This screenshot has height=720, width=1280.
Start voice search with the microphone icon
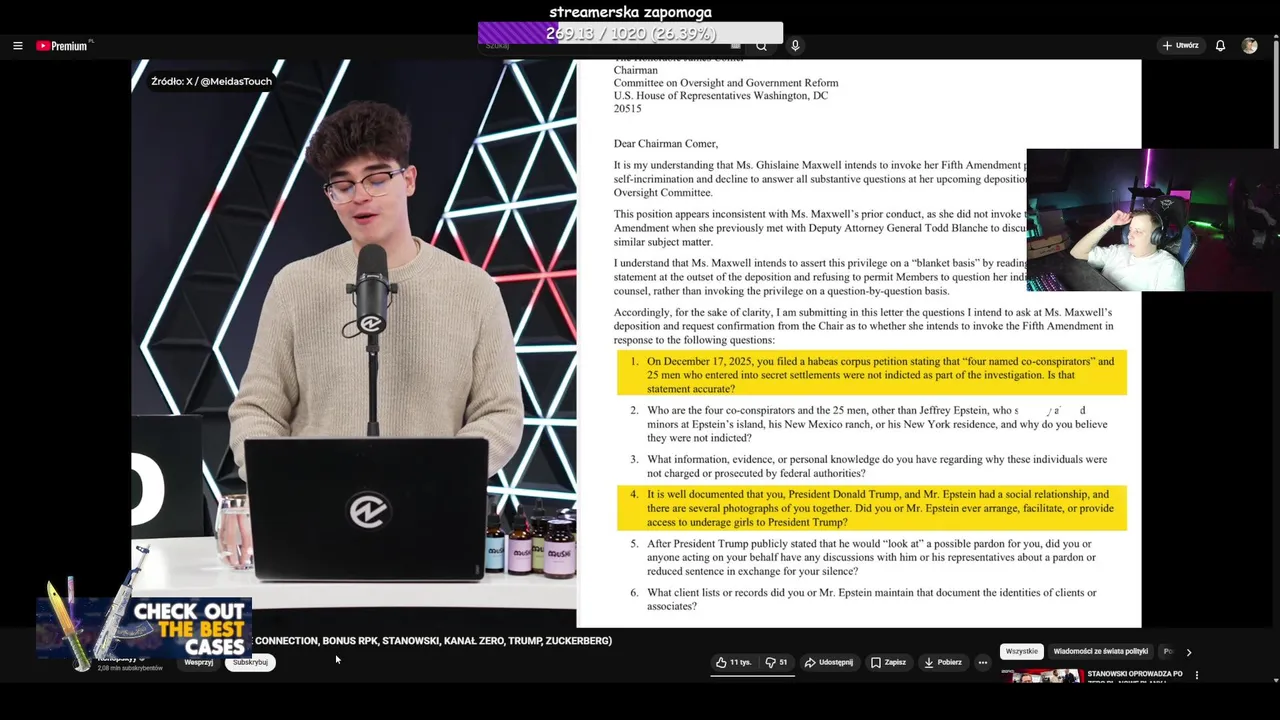tap(795, 46)
